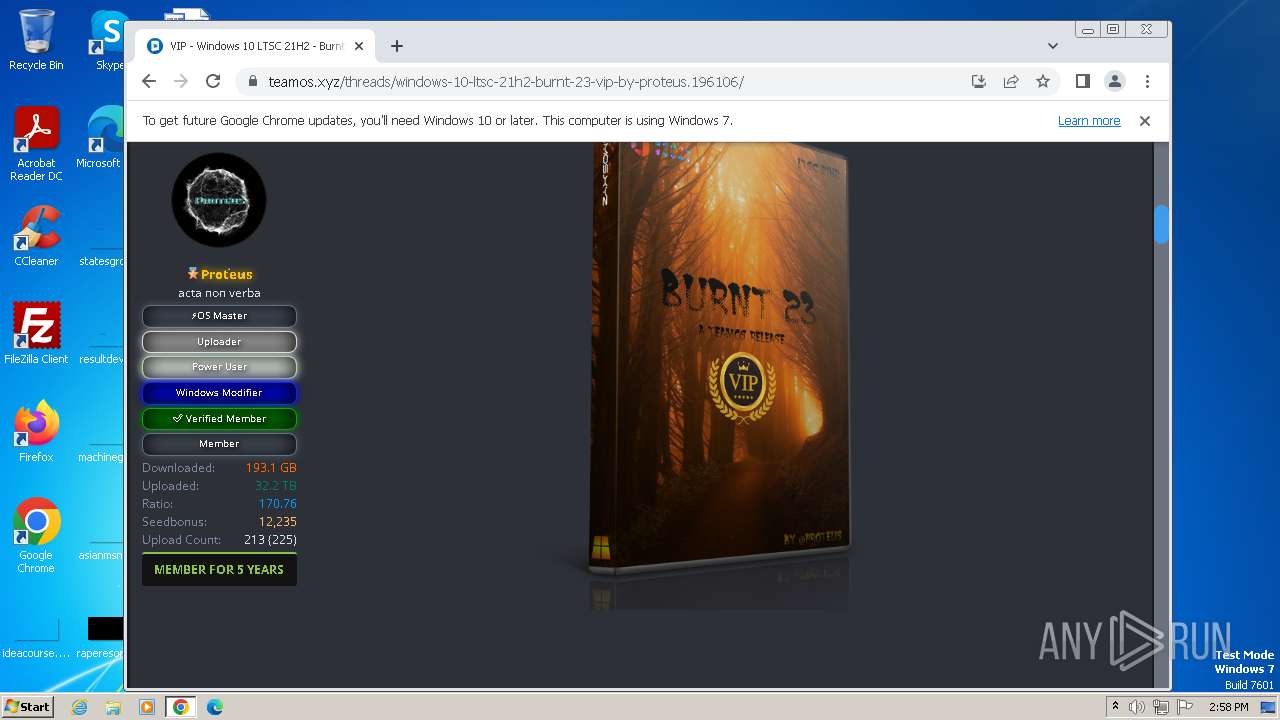Open Google Chrome desktop icon
Viewport: 1280px width, 720px height.
(x=36, y=536)
